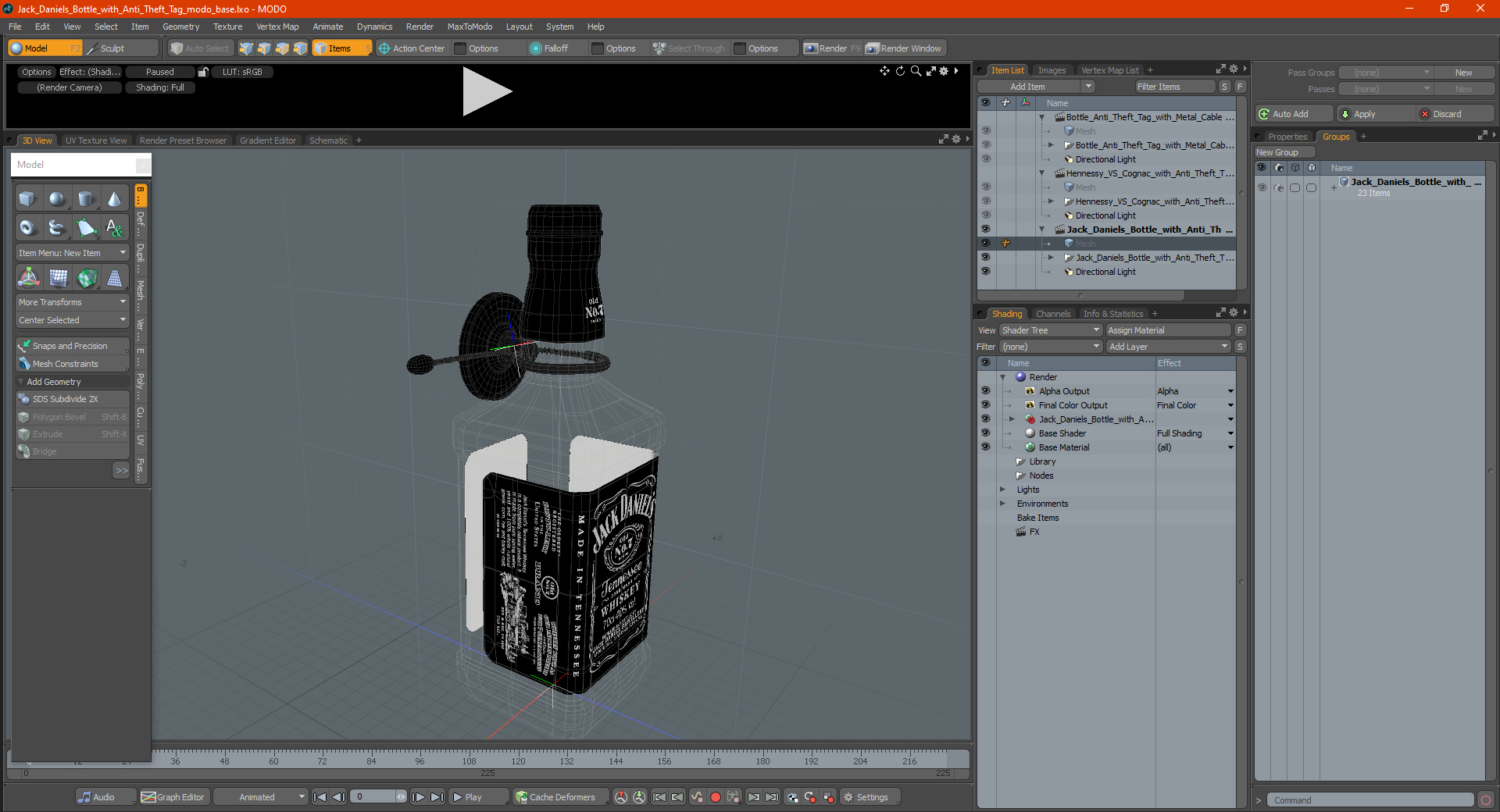1500x812 pixels.
Task: Toggle eye of Jack_Daniels group in Groups
Action: (x=1262, y=187)
